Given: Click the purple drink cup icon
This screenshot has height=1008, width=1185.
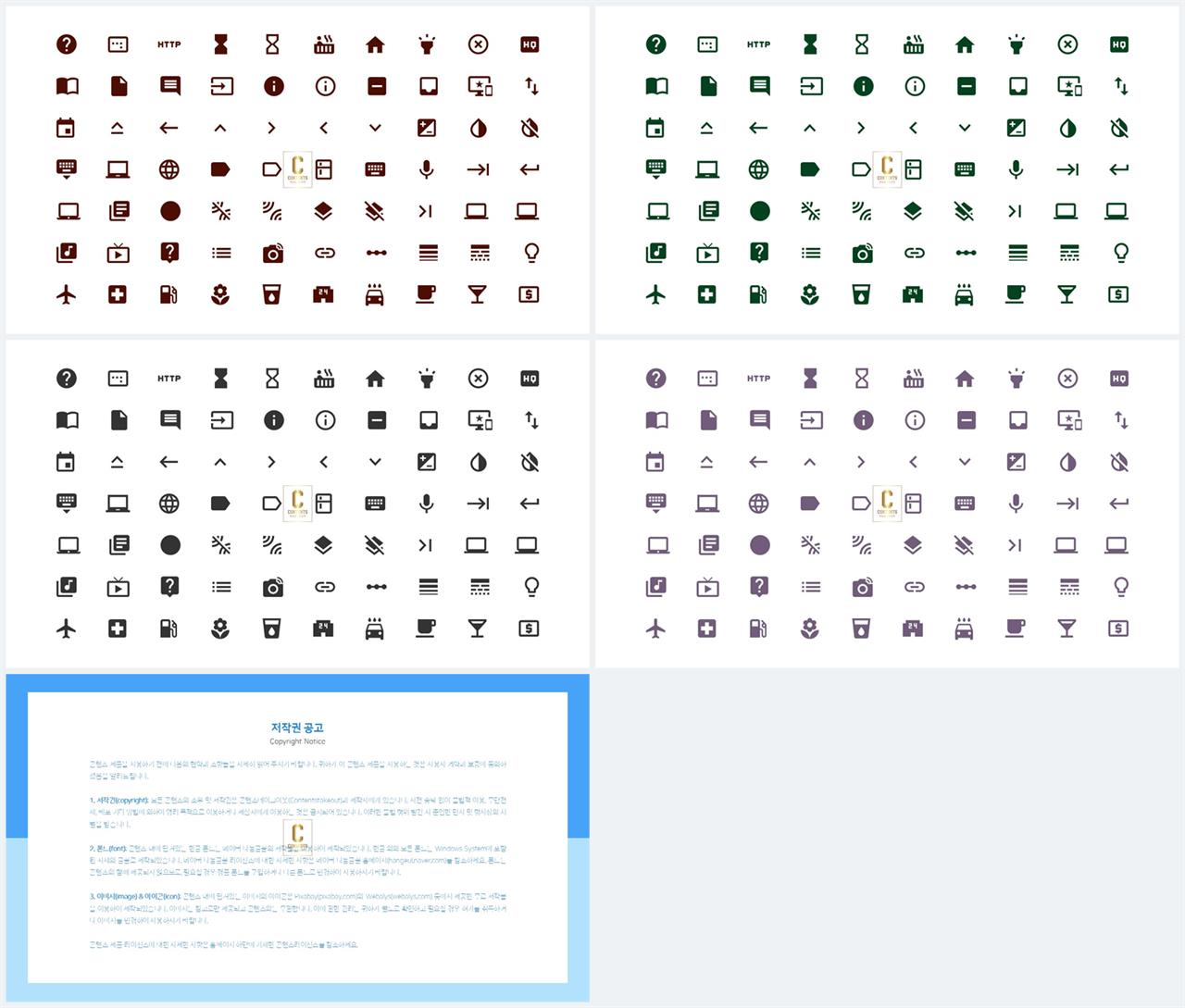Looking at the screenshot, I should click(861, 628).
